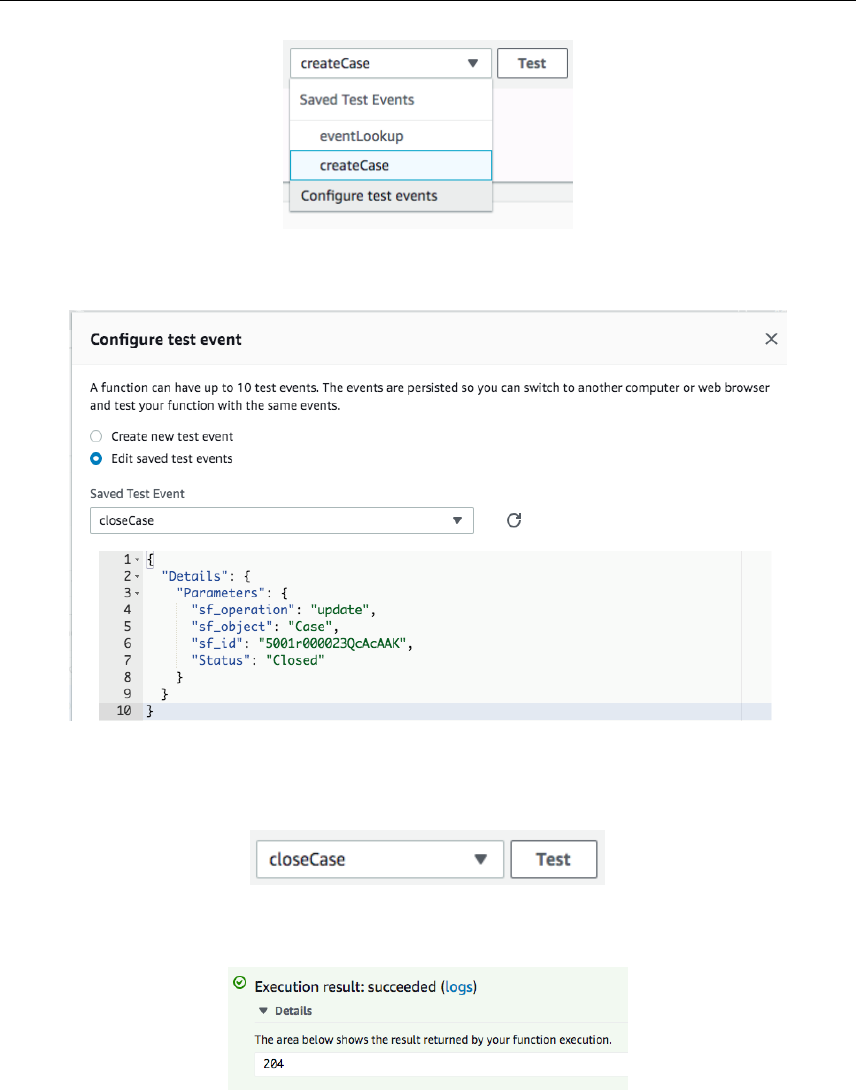
Task: Click the Status Closed line in editor
Action: pos(258,661)
